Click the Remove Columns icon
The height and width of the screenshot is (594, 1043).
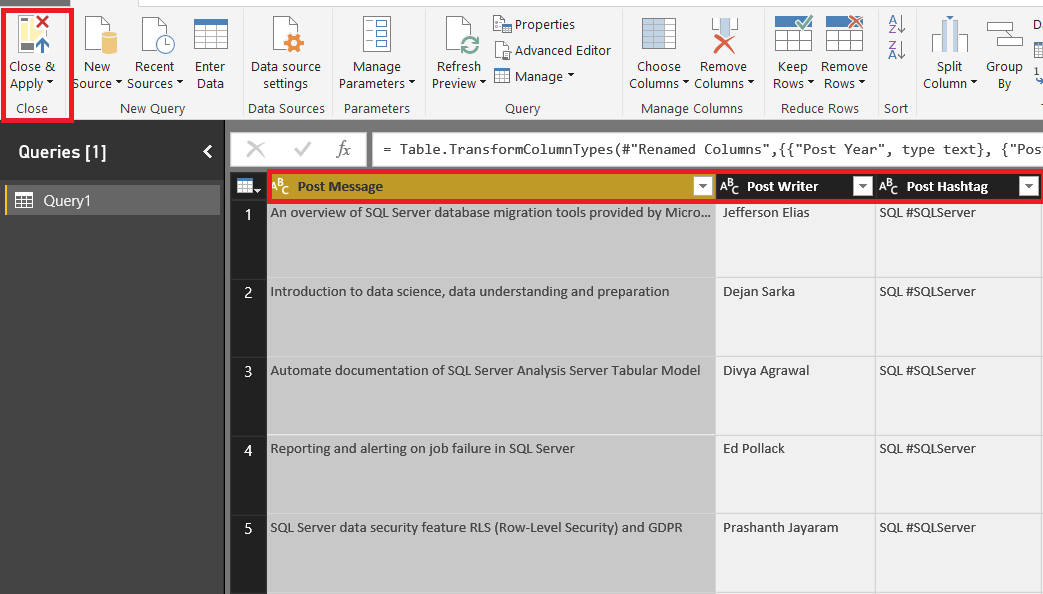(x=722, y=35)
